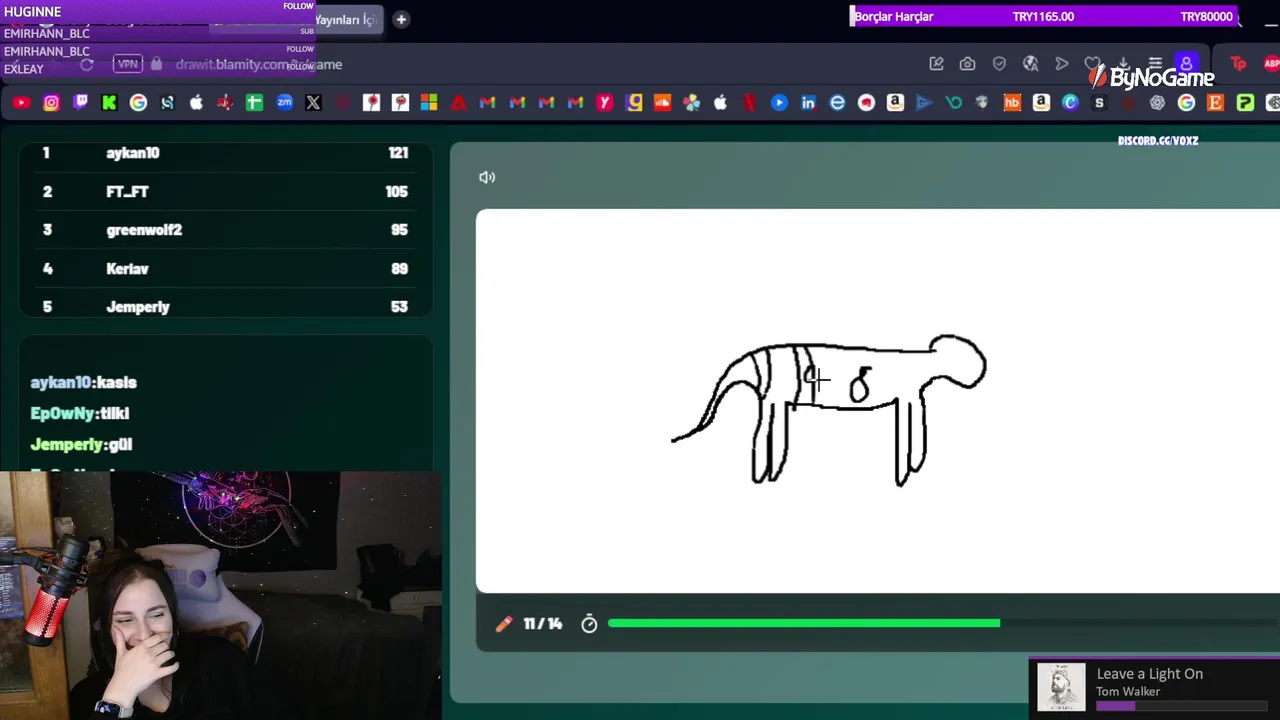The height and width of the screenshot is (720, 1280).
Task: Click the Leave a Light On album thumbnail
Action: click(x=1061, y=687)
